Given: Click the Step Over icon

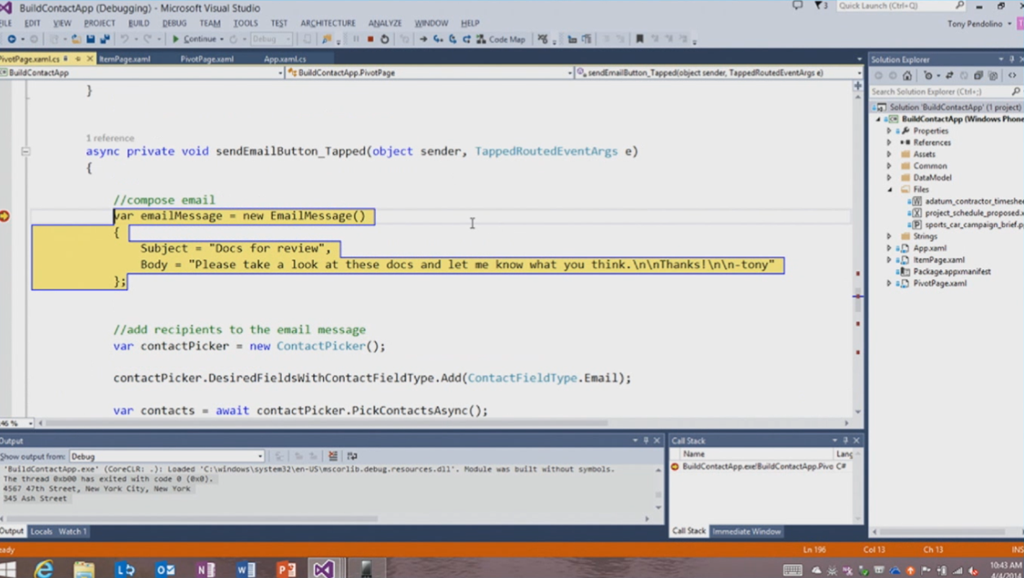Looking at the screenshot, I should pyautogui.click(x=453, y=39).
